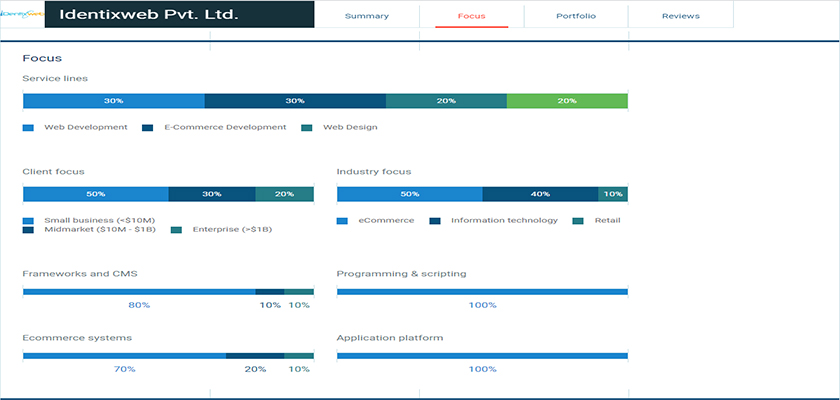840x400 pixels.
Task: Click the Enterprise (>$1B) label
Action: click(x=232, y=230)
